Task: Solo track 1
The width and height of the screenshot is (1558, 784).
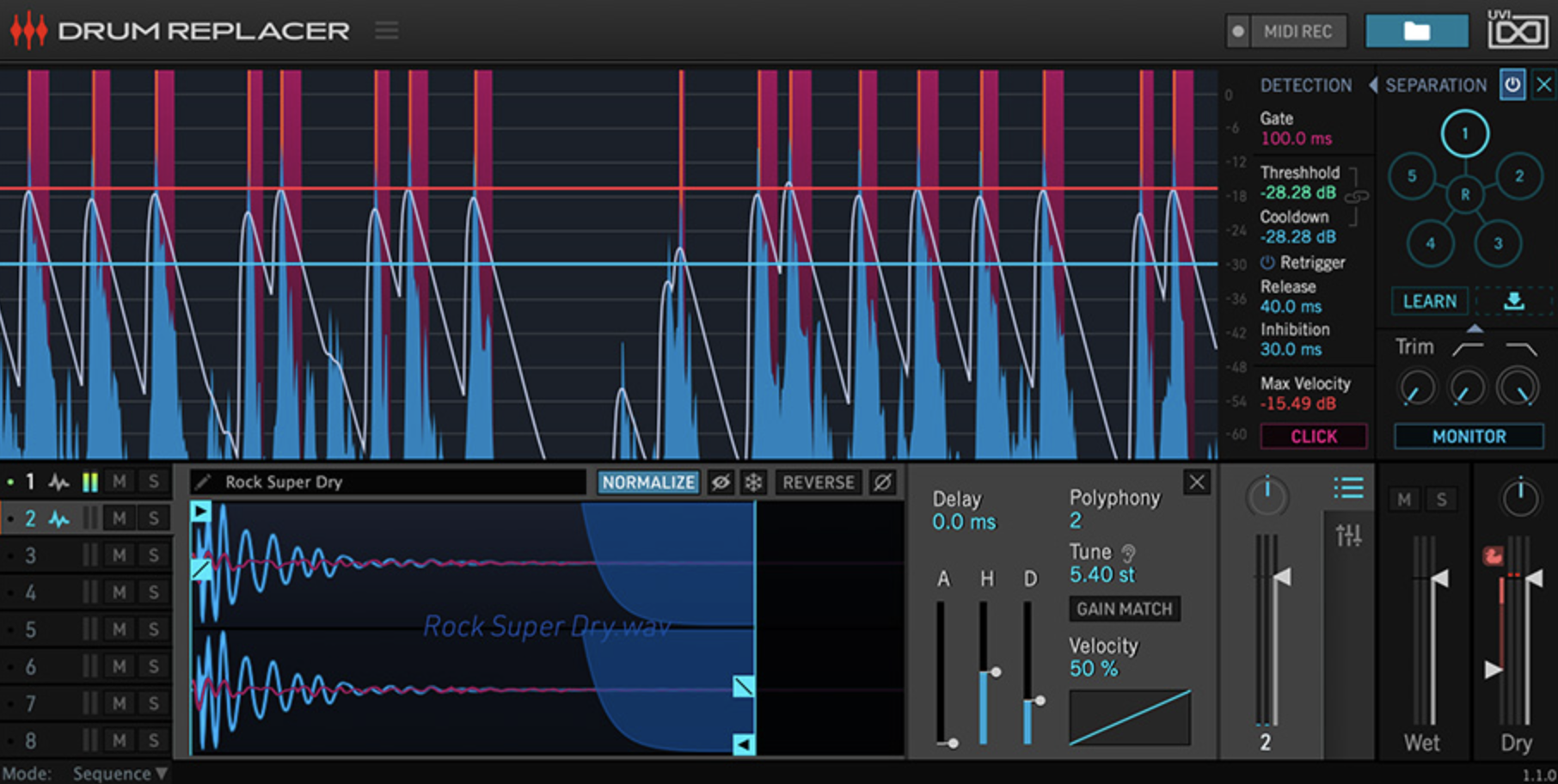Action: tap(154, 482)
